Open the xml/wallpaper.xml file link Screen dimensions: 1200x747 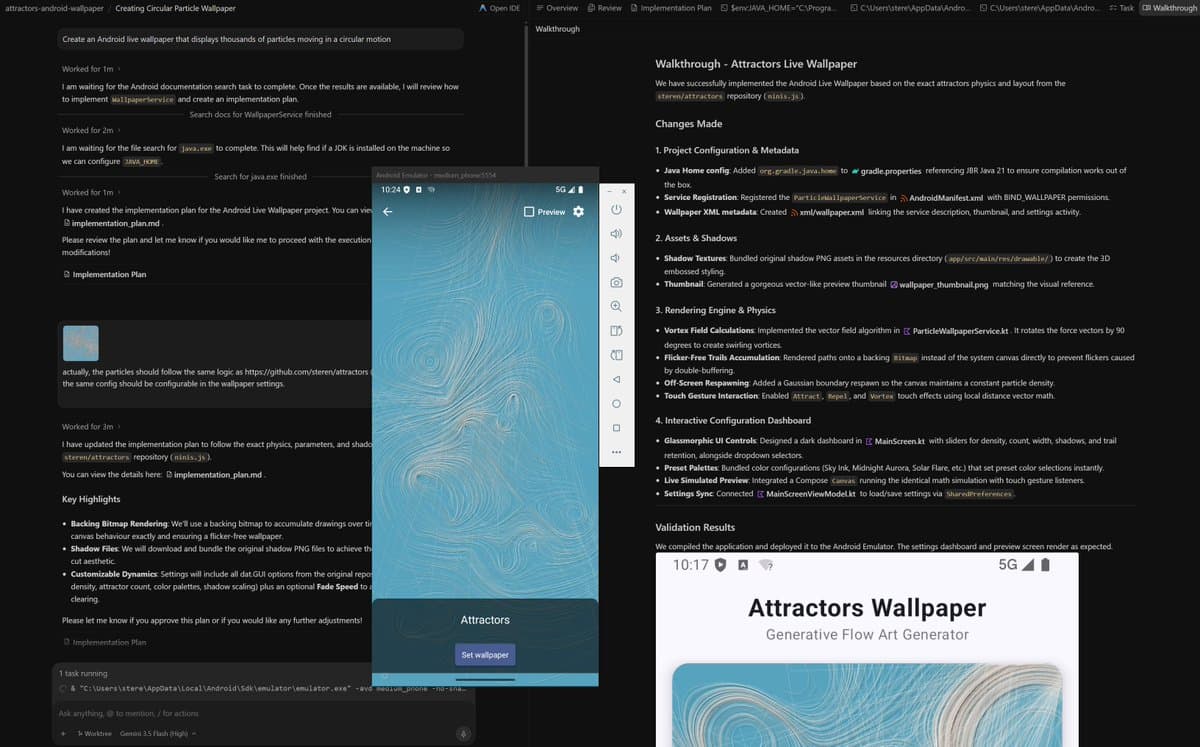pyautogui.click(x=827, y=212)
